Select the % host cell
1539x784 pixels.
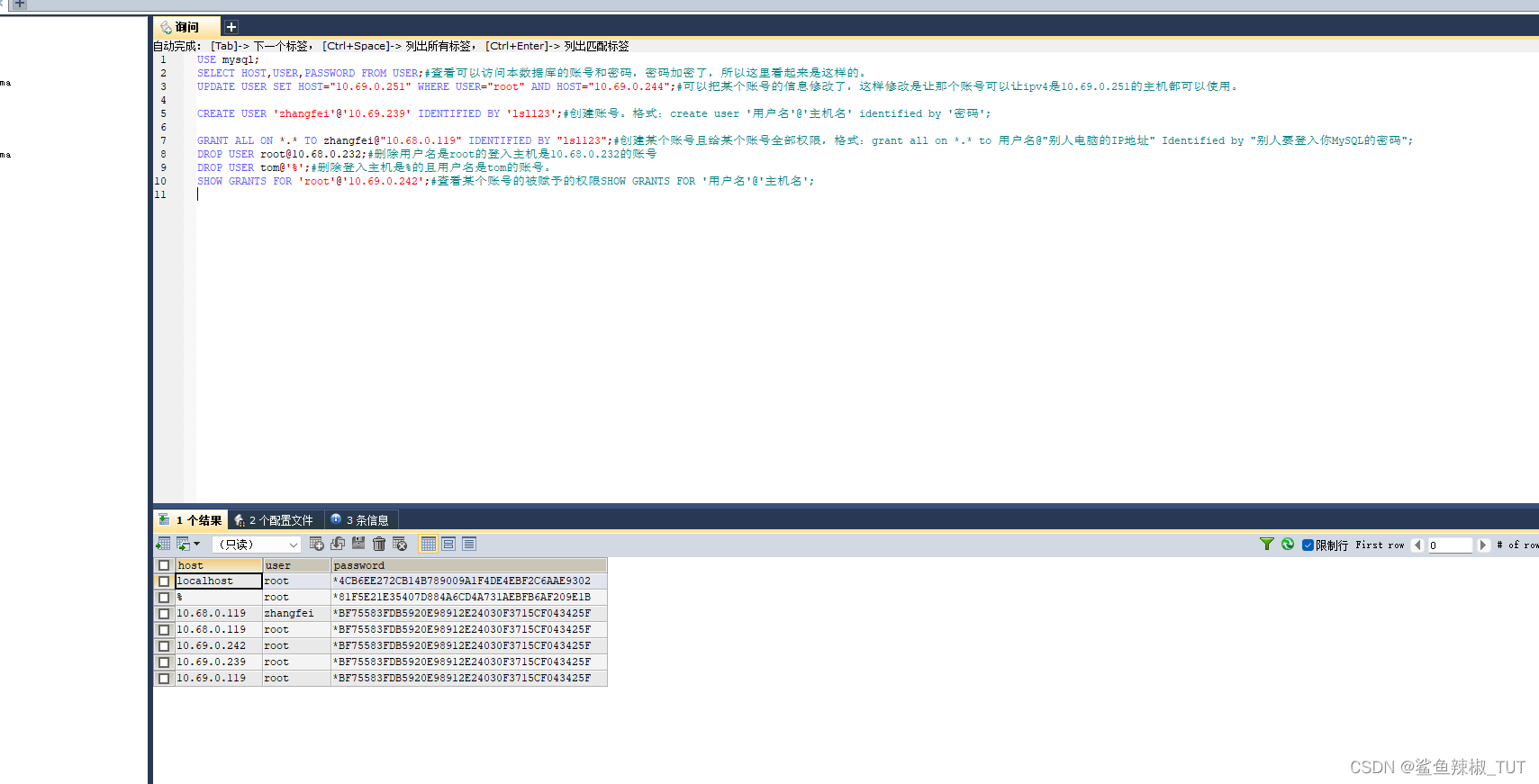[219, 598]
